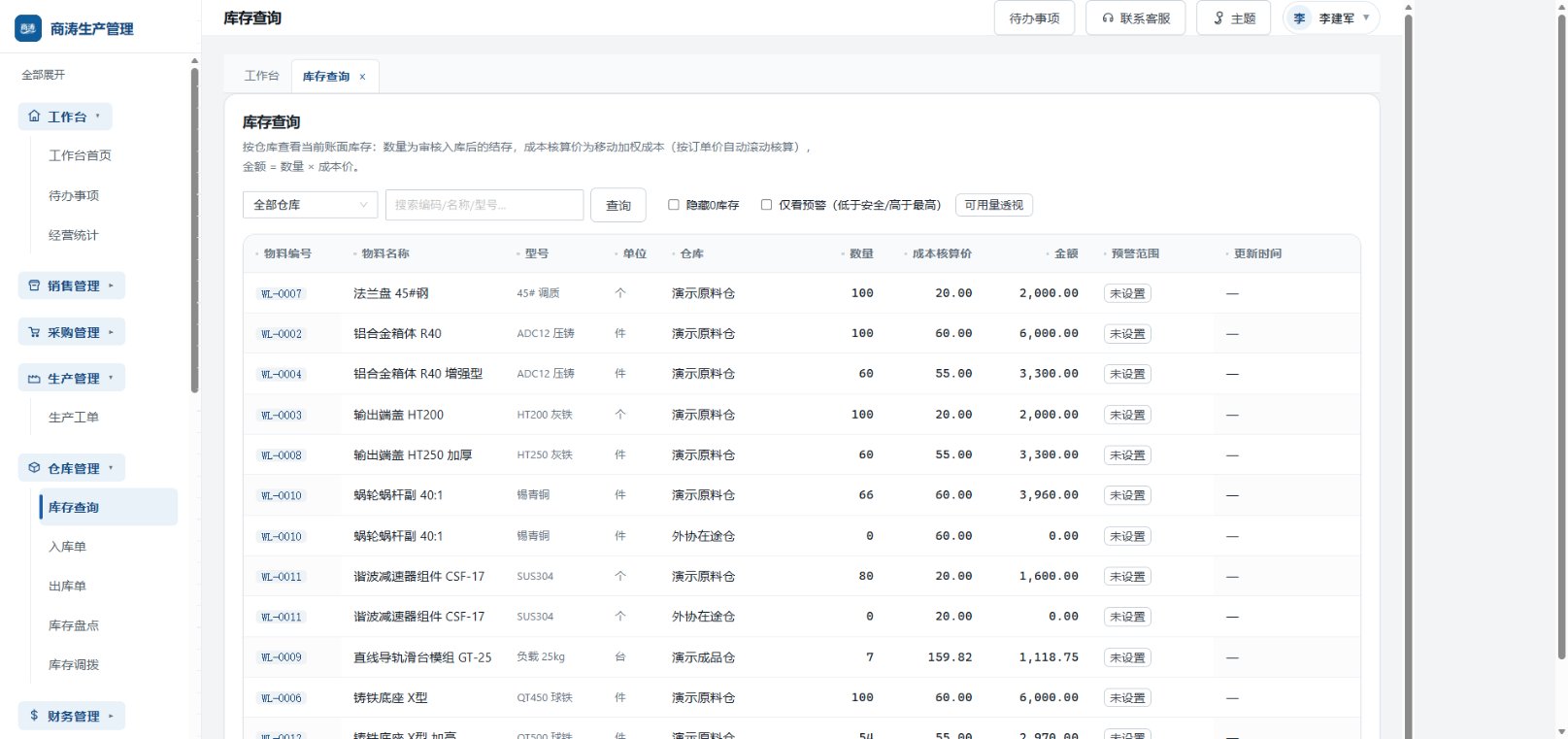Open the 李建军 user menu arrow
This screenshot has width=1568, height=739.
[1366, 17]
